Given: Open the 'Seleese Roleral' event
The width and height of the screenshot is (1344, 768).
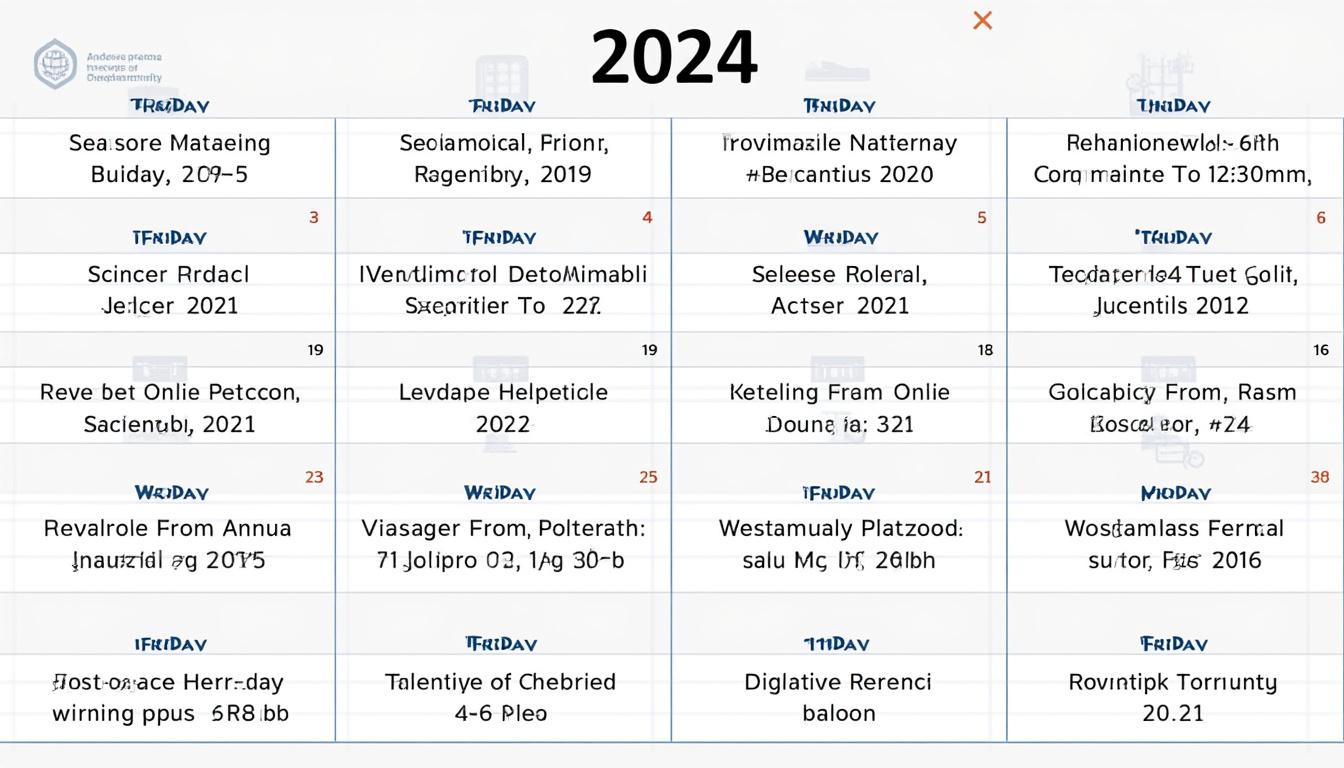Looking at the screenshot, I should (x=839, y=290).
